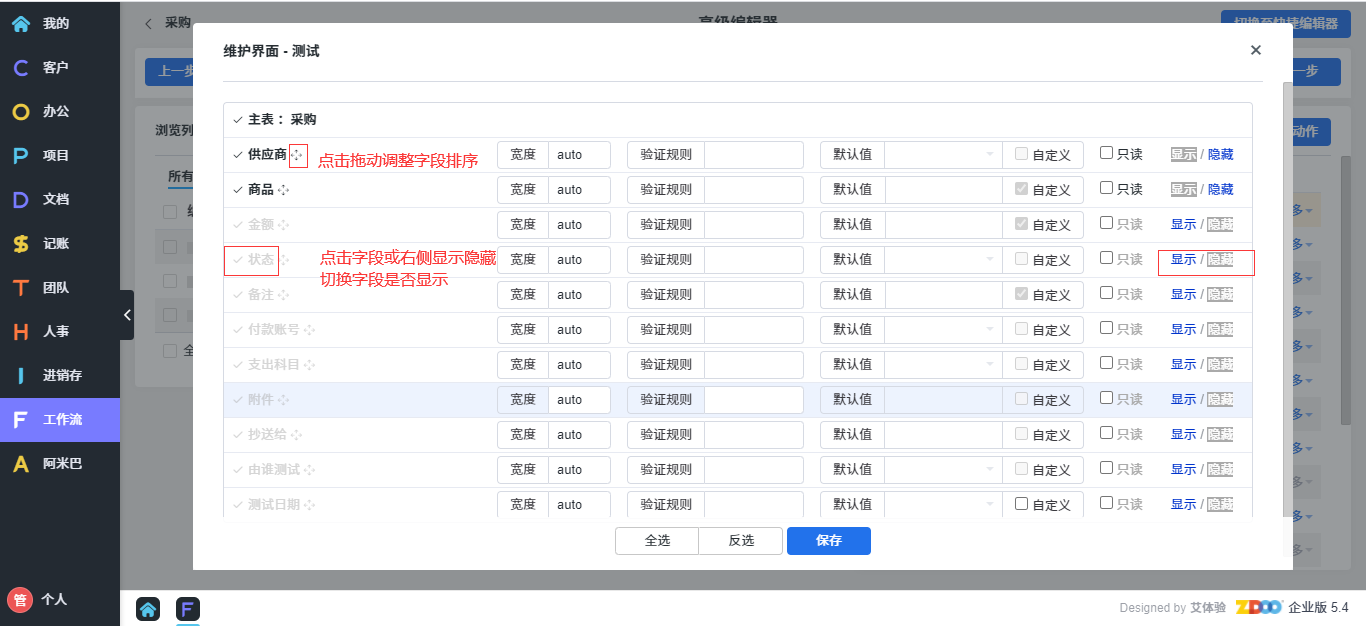The height and width of the screenshot is (626, 1366).
Task: Click the home icon in bottom bar
Action: pyautogui.click(x=148, y=609)
